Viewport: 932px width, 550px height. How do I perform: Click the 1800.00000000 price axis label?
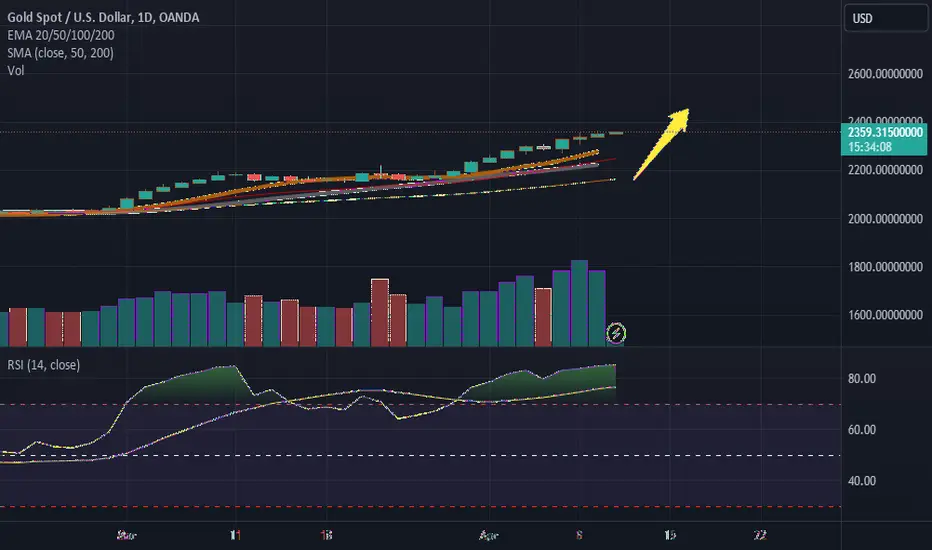(885, 267)
